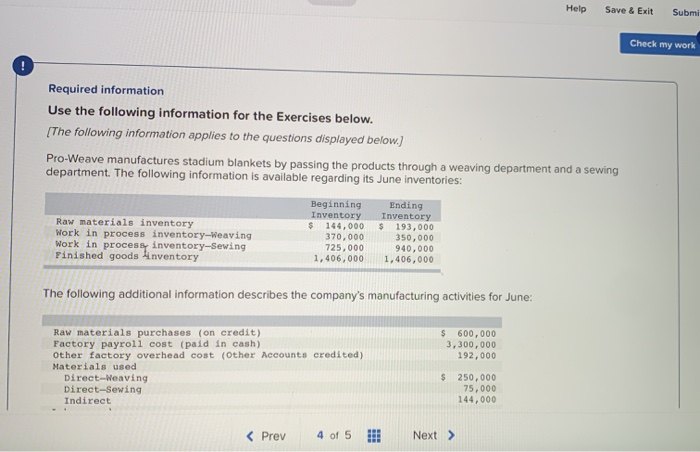Open the Help link

[x=576, y=8]
